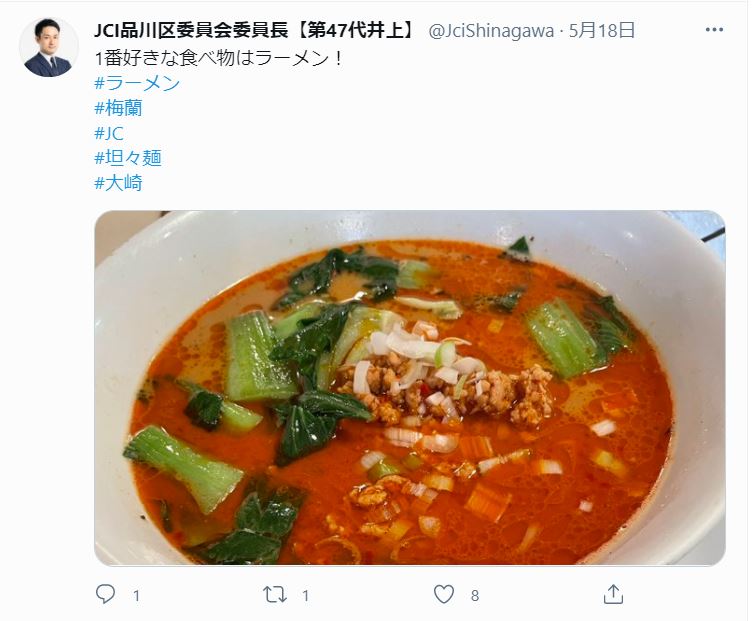The image size is (753, 621).
Task: Click the 【第47代井上】 part of name
Action: [354, 30]
